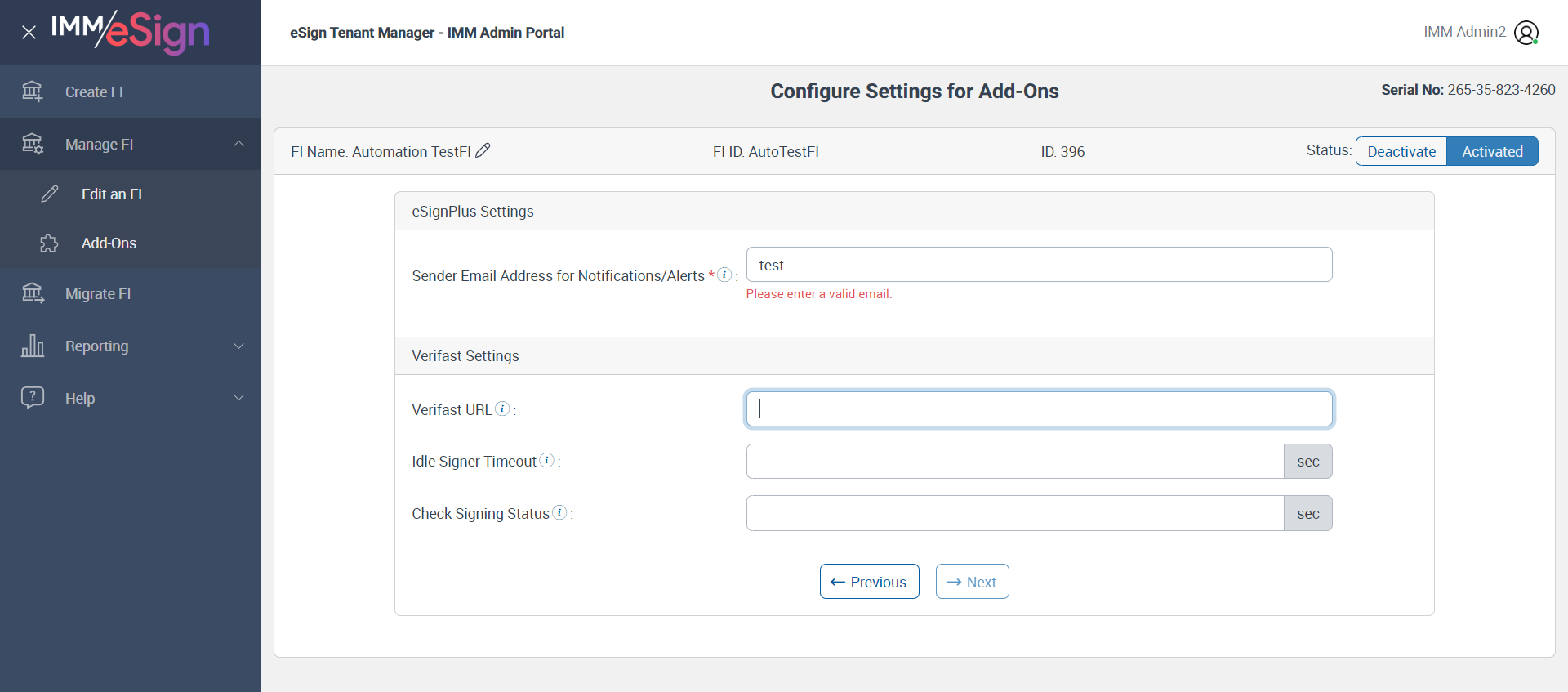Go to Migrate FI page

tap(97, 294)
